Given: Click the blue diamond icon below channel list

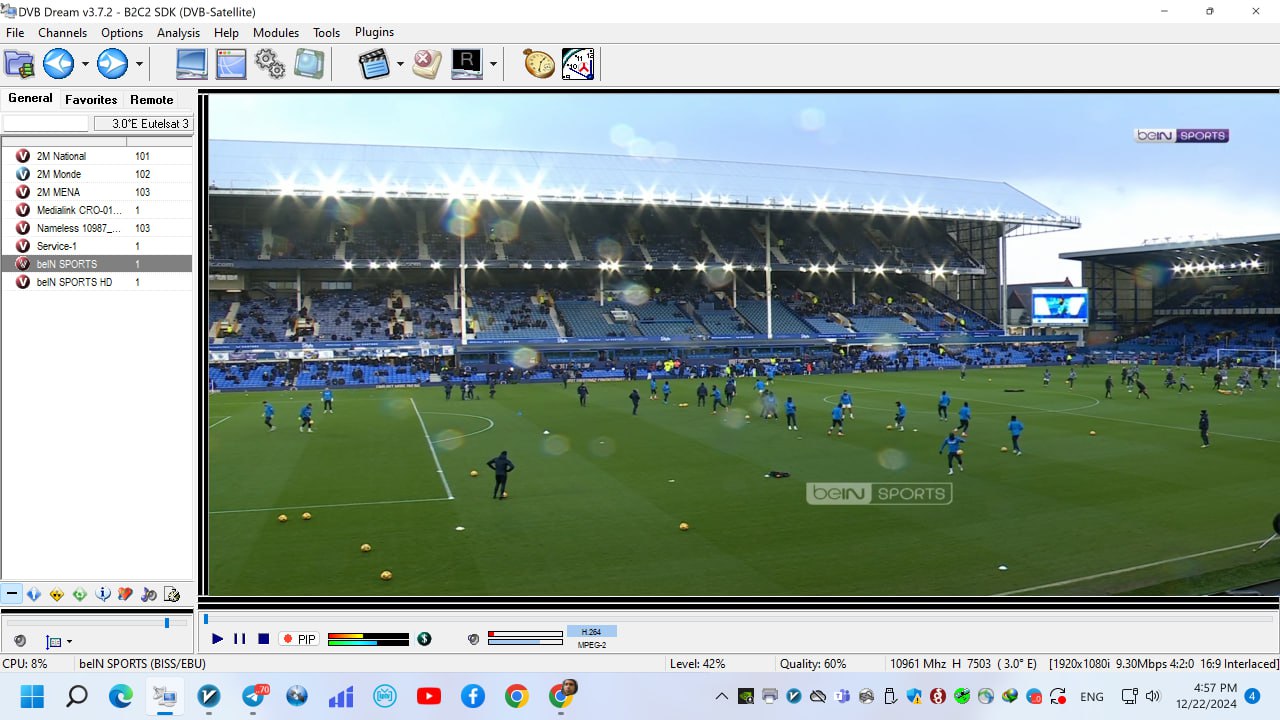Looking at the screenshot, I should pos(34,594).
